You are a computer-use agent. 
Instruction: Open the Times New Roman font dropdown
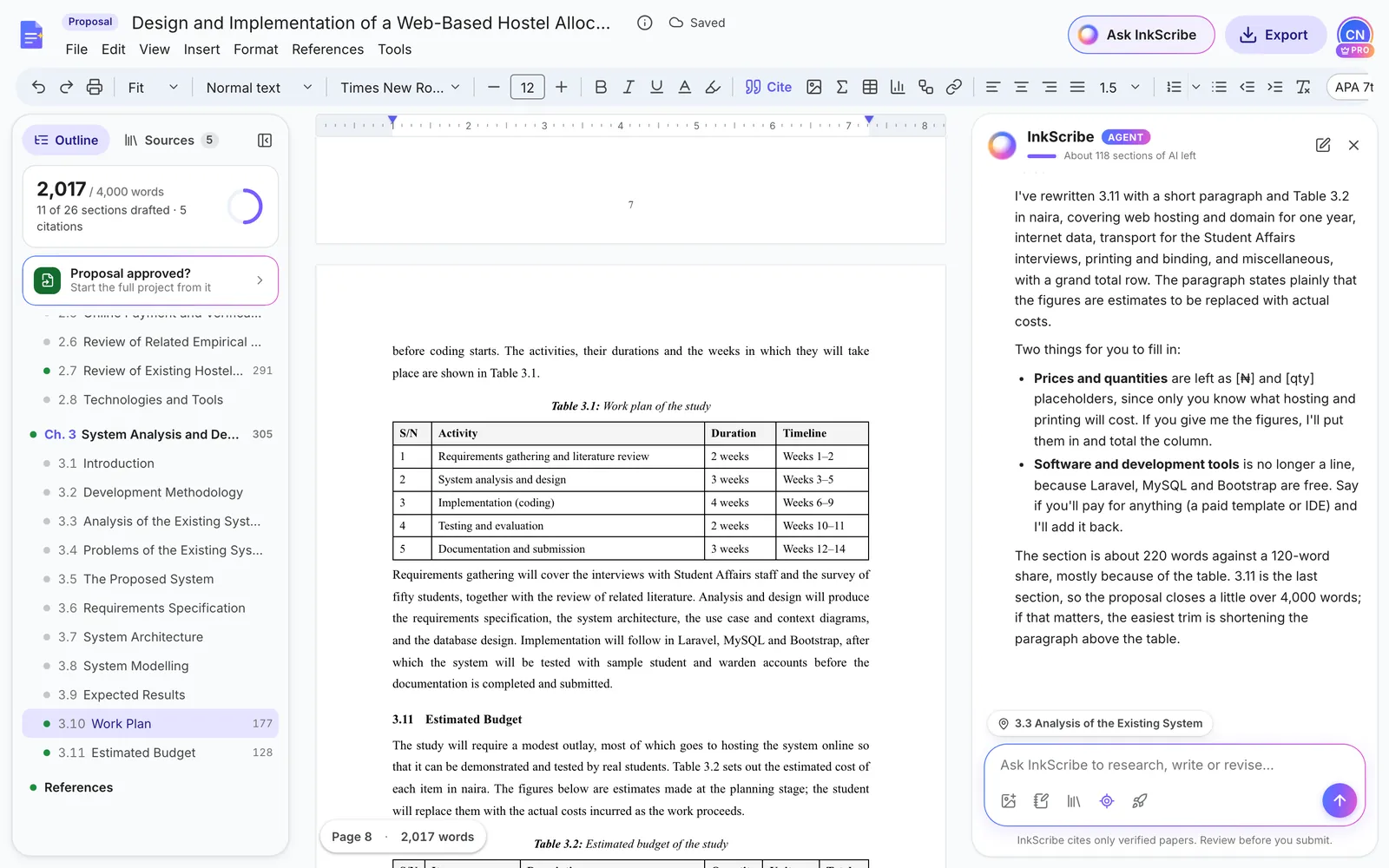[400, 88]
